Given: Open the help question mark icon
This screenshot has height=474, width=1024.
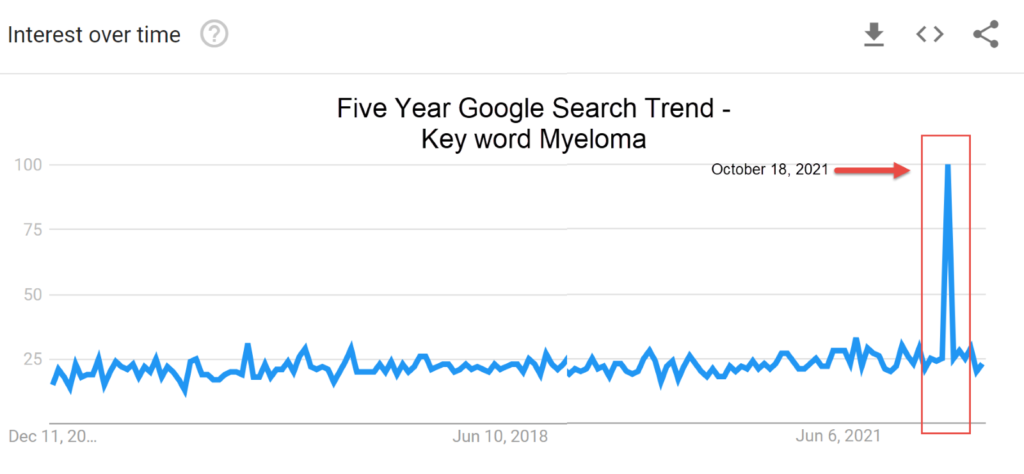Looking at the screenshot, I should (214, 35).
